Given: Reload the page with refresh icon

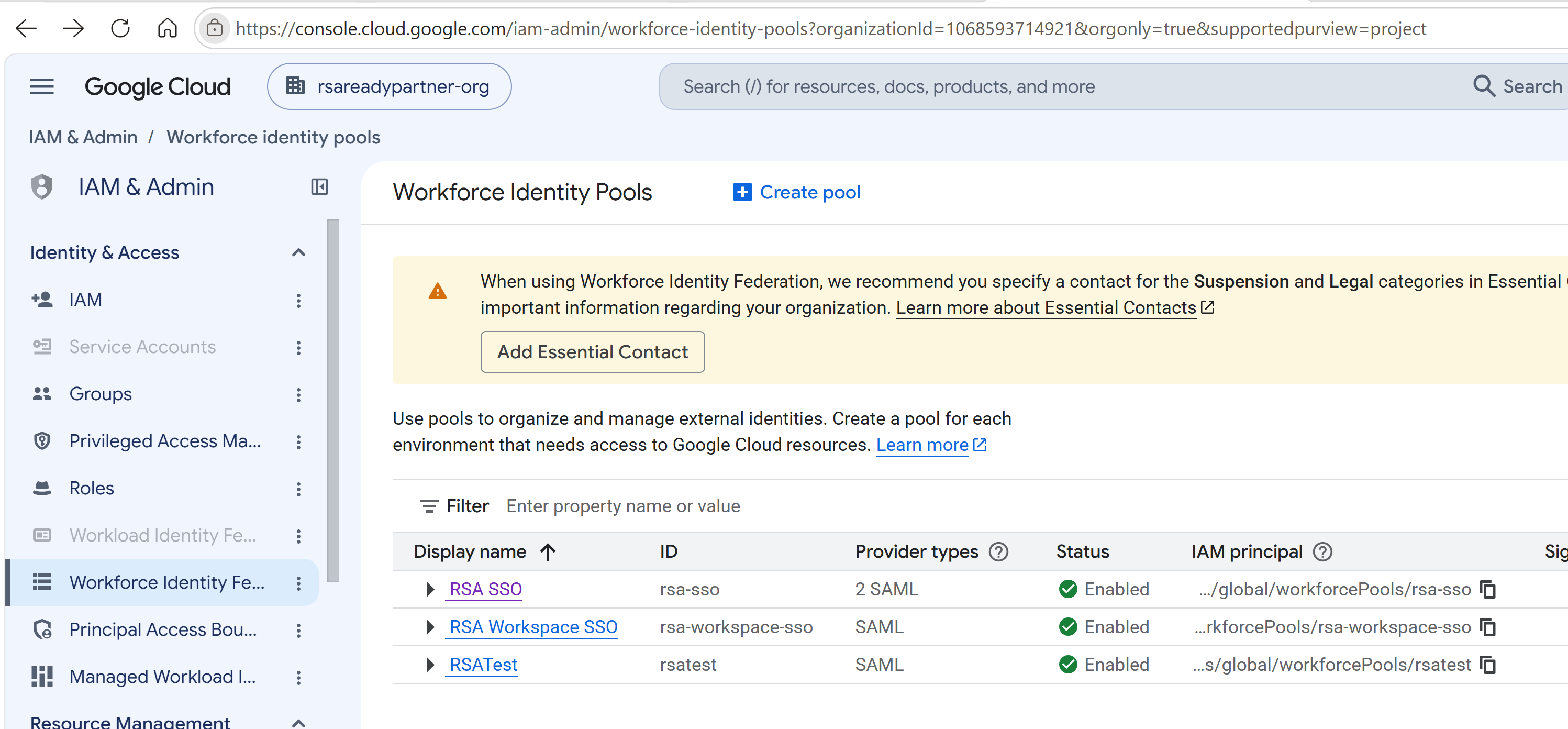Looking at the screenshot, I should [x=120, y=29].
